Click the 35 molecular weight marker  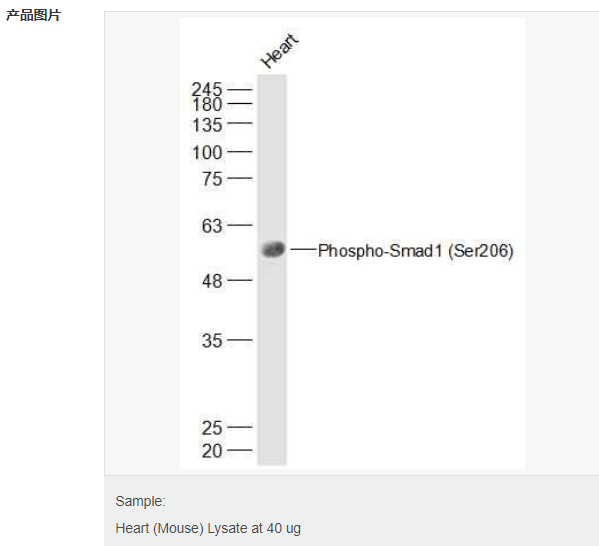point(212,340)
